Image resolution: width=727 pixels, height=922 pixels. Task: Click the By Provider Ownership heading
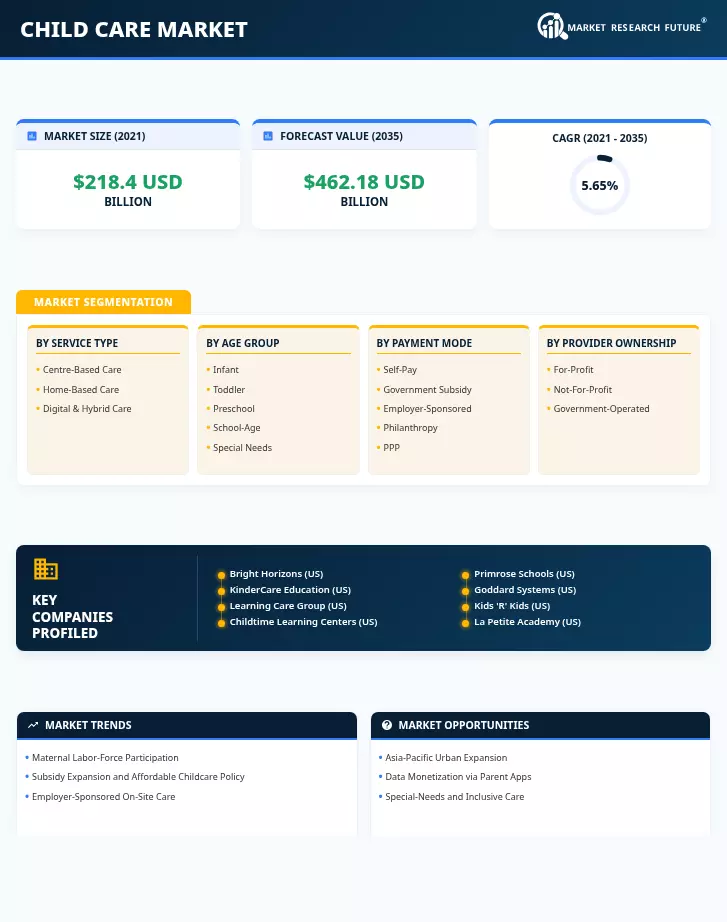point(611,343)
